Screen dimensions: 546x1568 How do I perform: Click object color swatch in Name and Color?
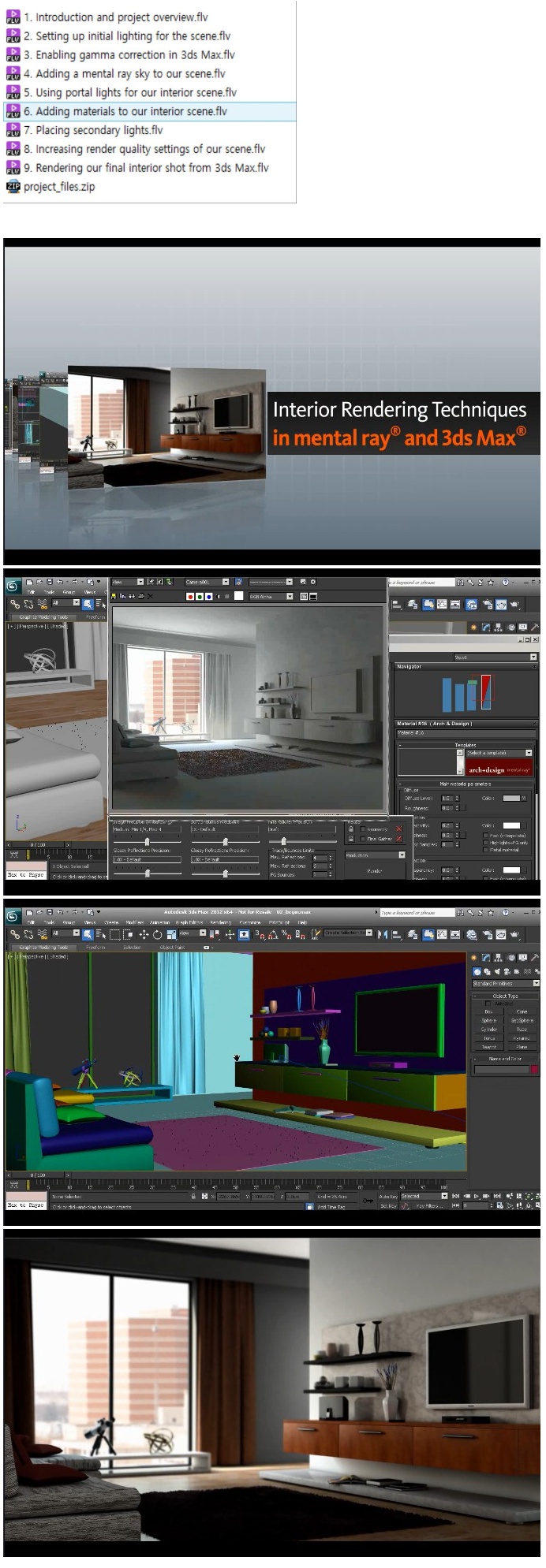tap(534, 1069)
